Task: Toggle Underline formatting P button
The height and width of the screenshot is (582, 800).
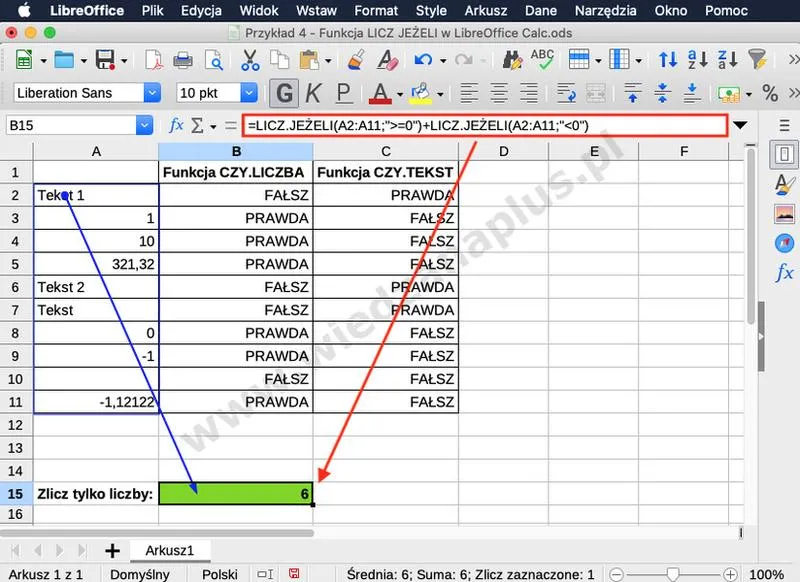Action: [344, 93]
